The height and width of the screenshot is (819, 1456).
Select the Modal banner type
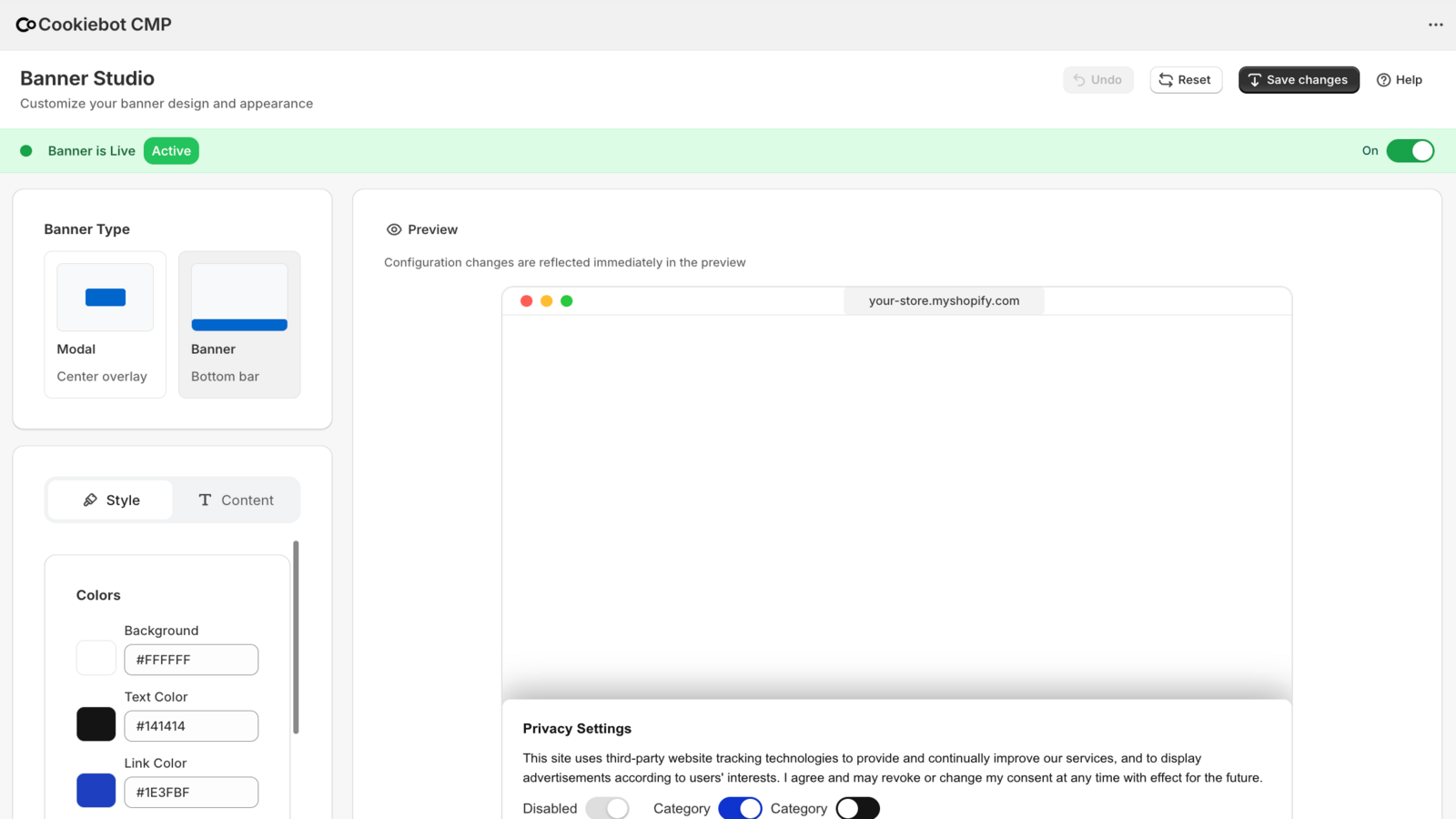pyautogui.click(x=104, y=323)
